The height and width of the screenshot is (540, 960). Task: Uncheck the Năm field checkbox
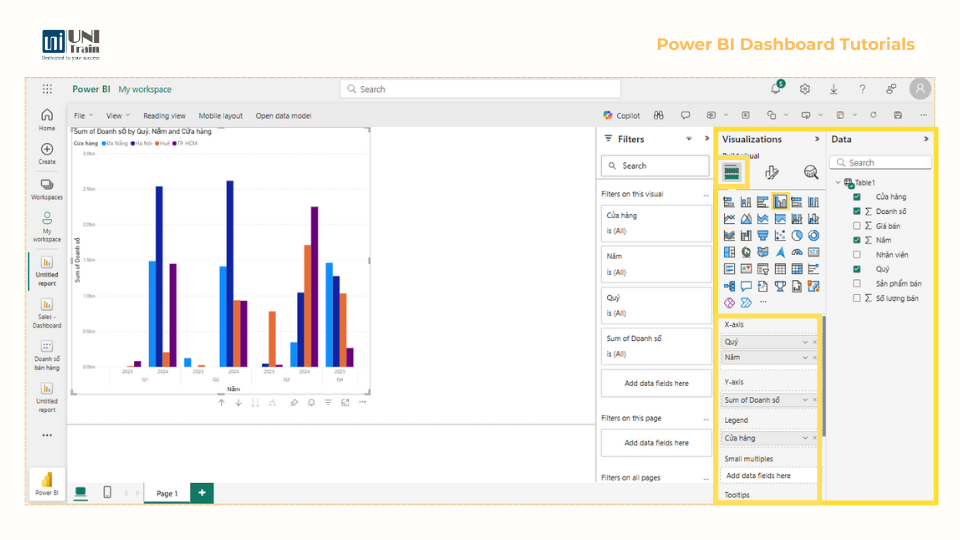(x=857, y=240)
